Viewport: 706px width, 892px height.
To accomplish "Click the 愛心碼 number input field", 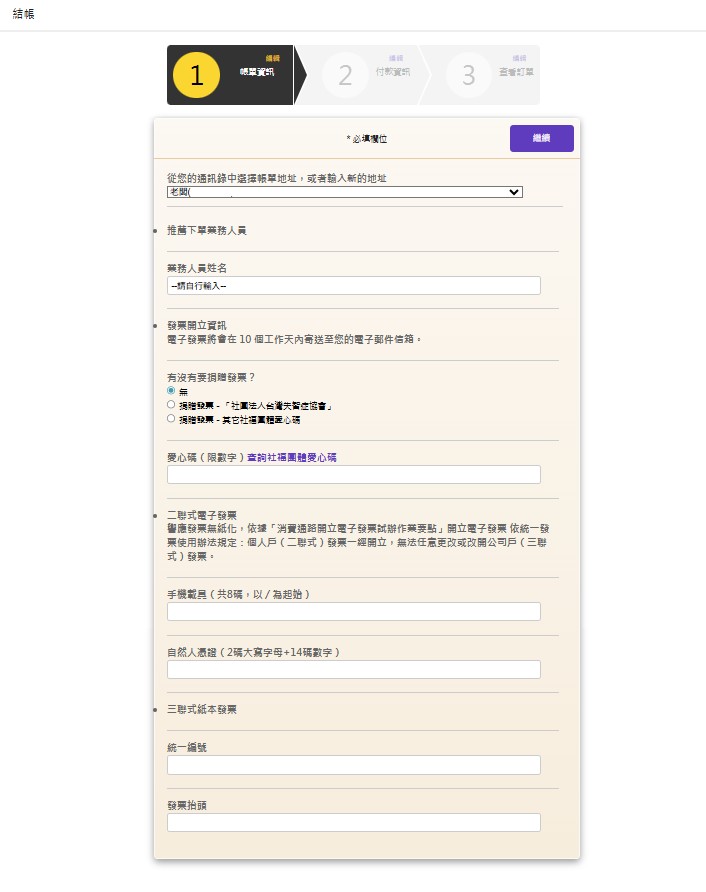I will click(x=354, y=474).
